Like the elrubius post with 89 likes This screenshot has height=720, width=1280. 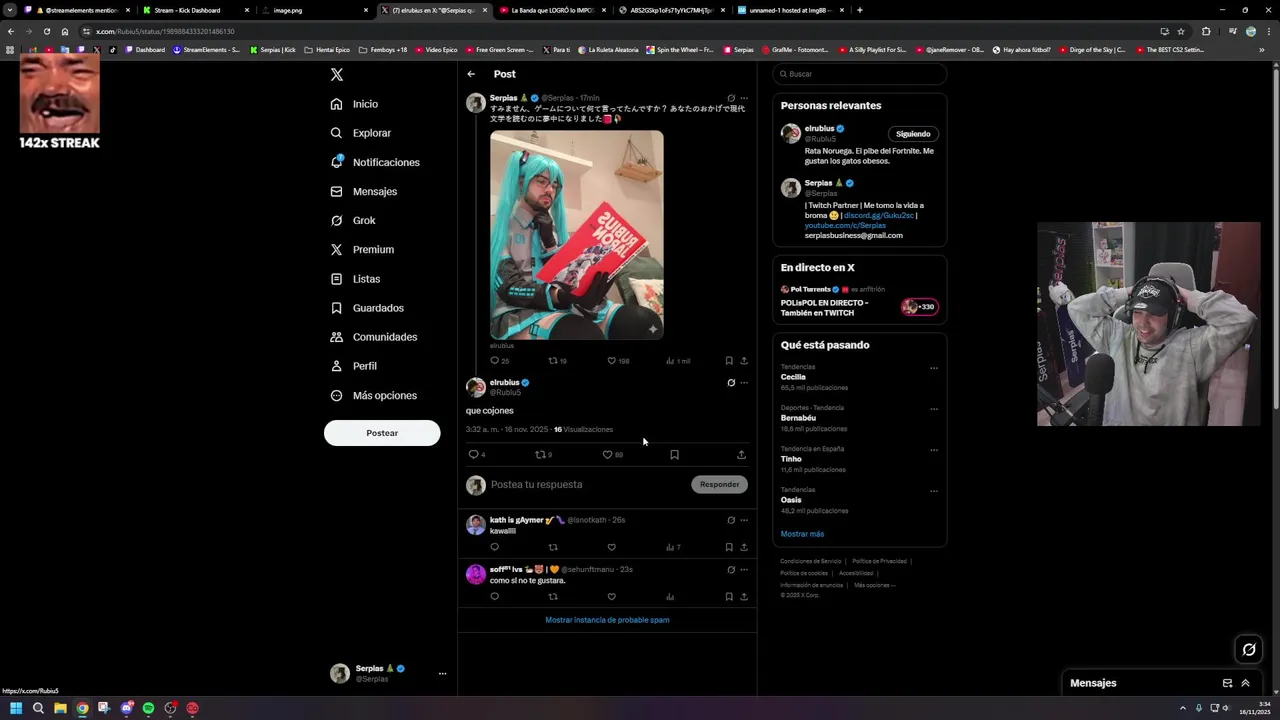pos(607,455)
